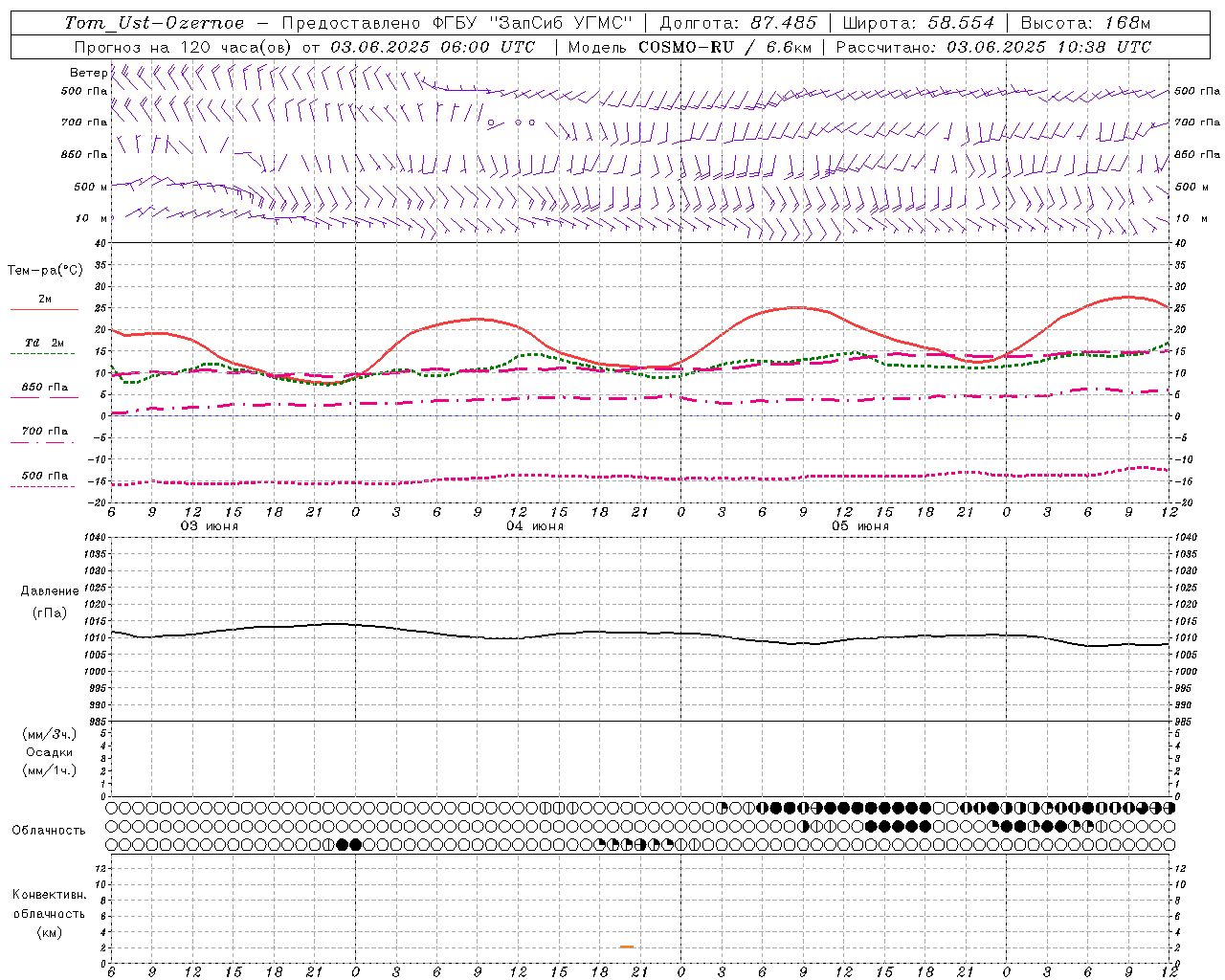Image resolution: width=1225 pixels, height=980 pixels.
Task: Click the 2м temperature legend entry
Action: pyautogui.click(x=45, y=300)
